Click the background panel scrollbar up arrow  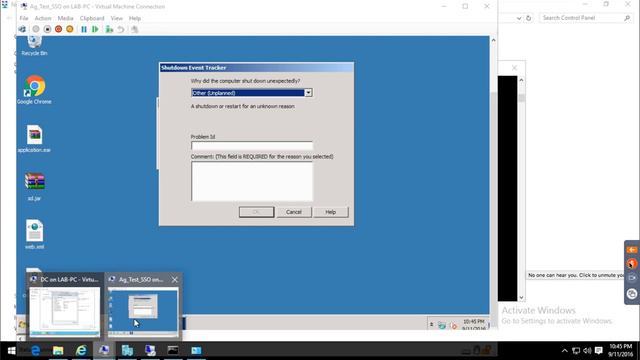521,80
